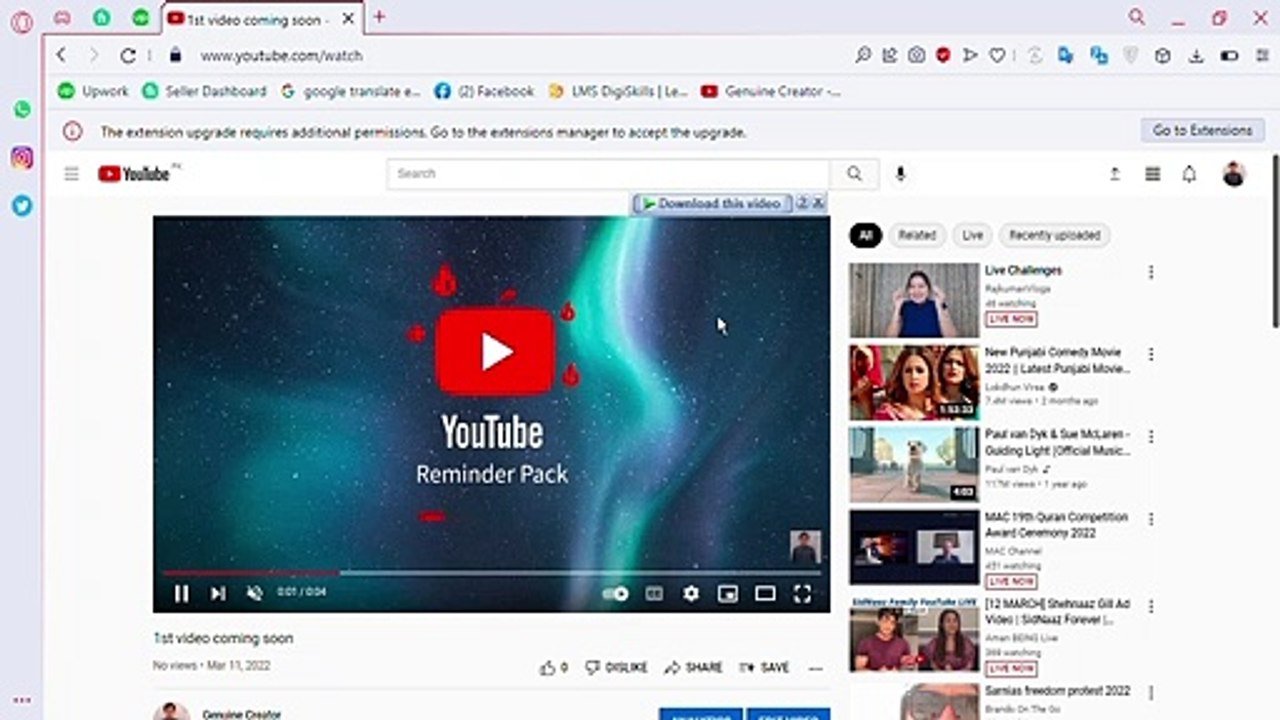Open the account avatar menu

click(x=1234, y=174)
